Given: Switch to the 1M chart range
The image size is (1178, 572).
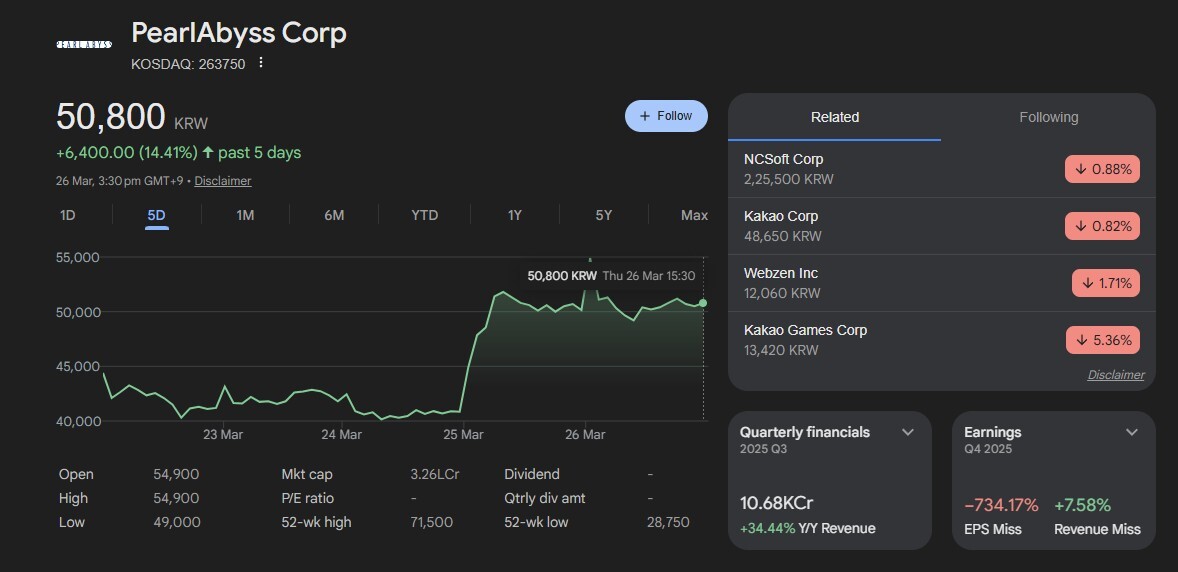Looking at the screenshot, I should pyautogui.click(x=245, y=215).
